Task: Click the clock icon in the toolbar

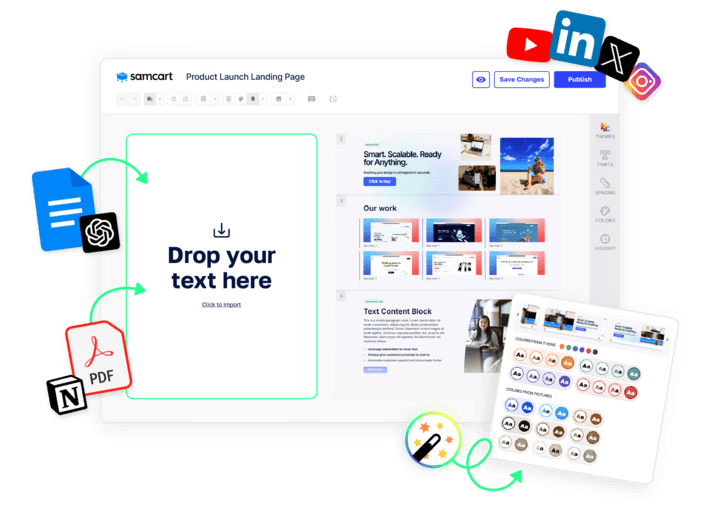Action: (333, 99)
